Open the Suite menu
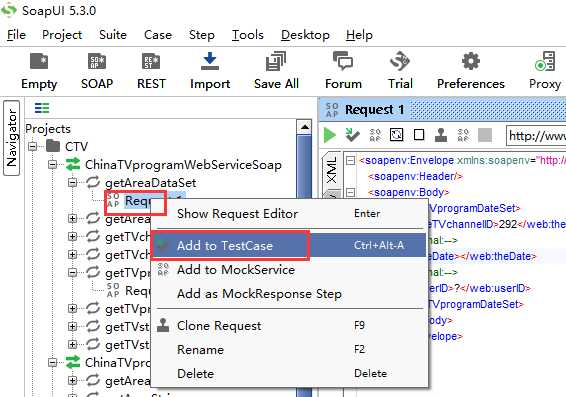Image resolution: width=566 pixels, height=397 pixels. (x=113, y=35)
